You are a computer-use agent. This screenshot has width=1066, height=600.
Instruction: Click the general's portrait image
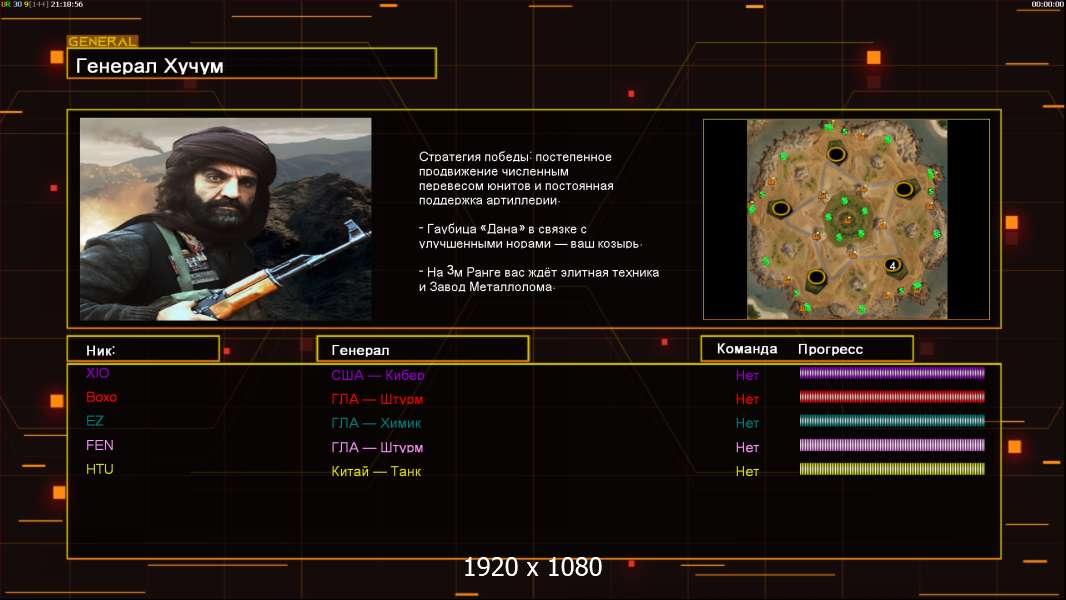tap(225, 219)
